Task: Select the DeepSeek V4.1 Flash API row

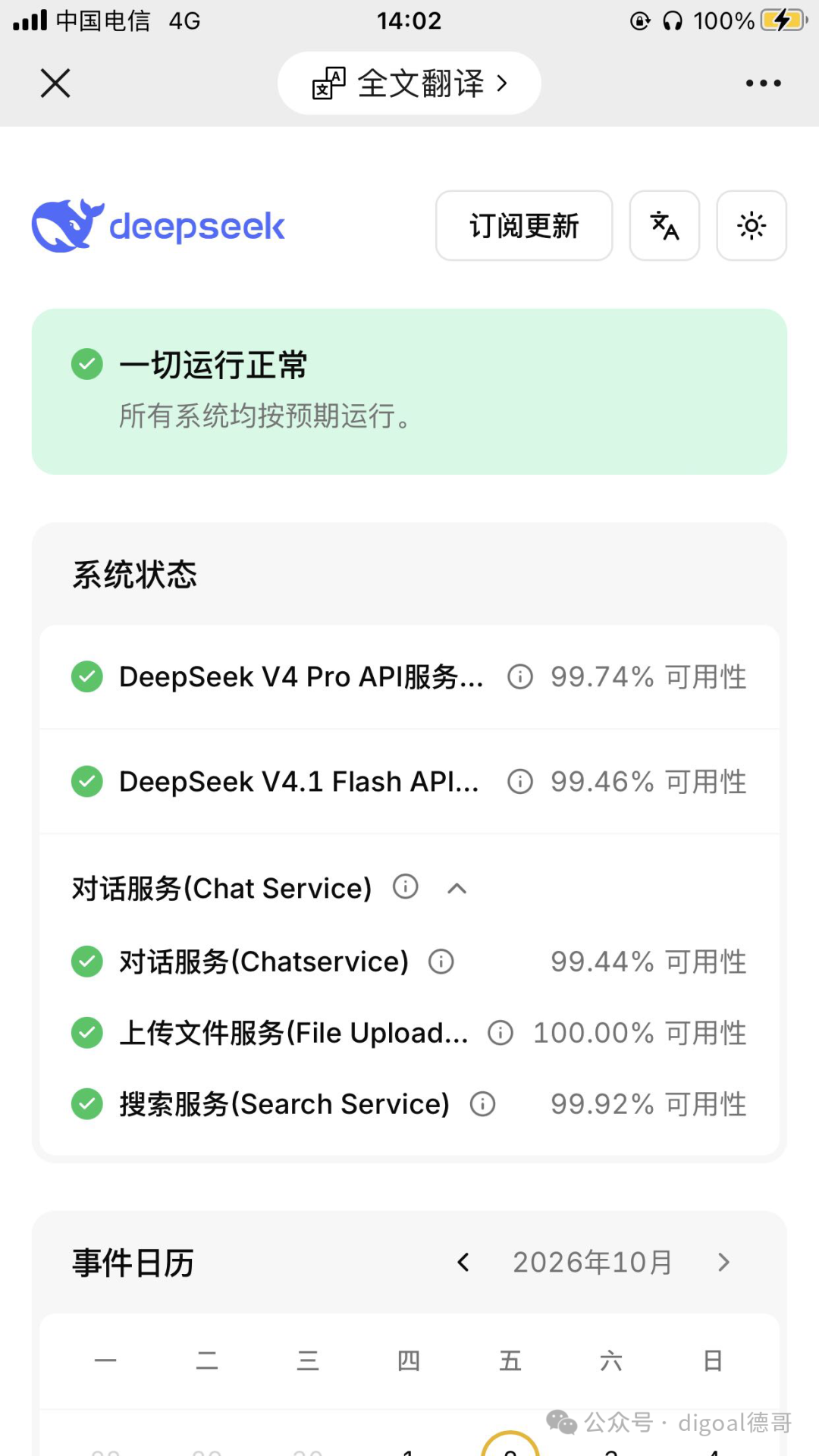Action: pyautogui.click(x=409, y=782)
